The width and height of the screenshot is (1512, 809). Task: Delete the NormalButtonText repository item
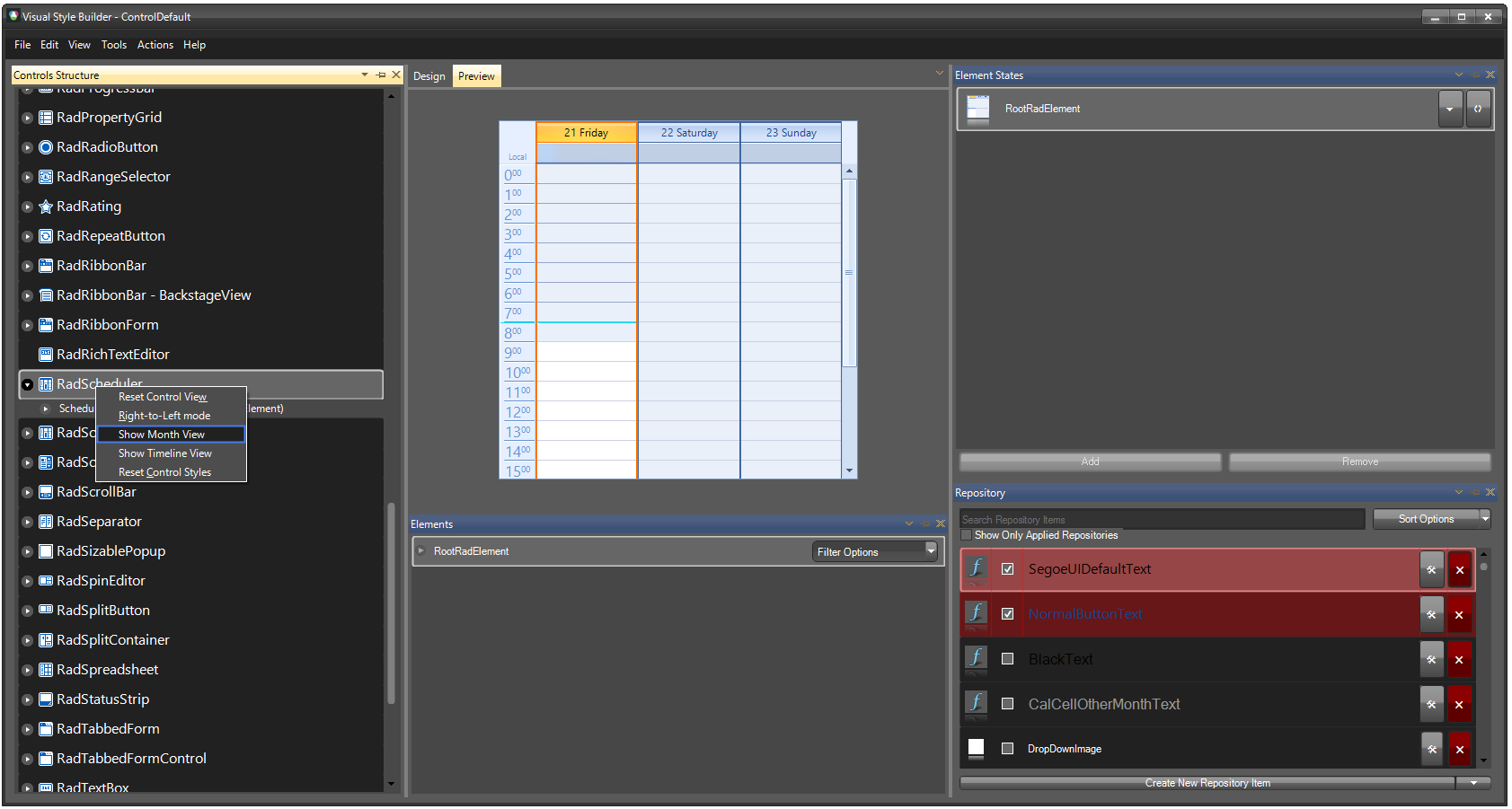pyautogui.click(x=1460, y=615)
